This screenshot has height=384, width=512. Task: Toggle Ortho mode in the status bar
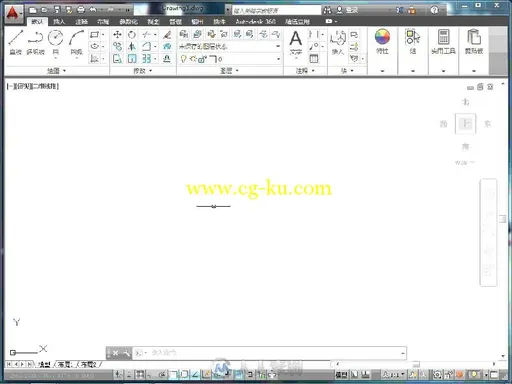pos(150,375)
